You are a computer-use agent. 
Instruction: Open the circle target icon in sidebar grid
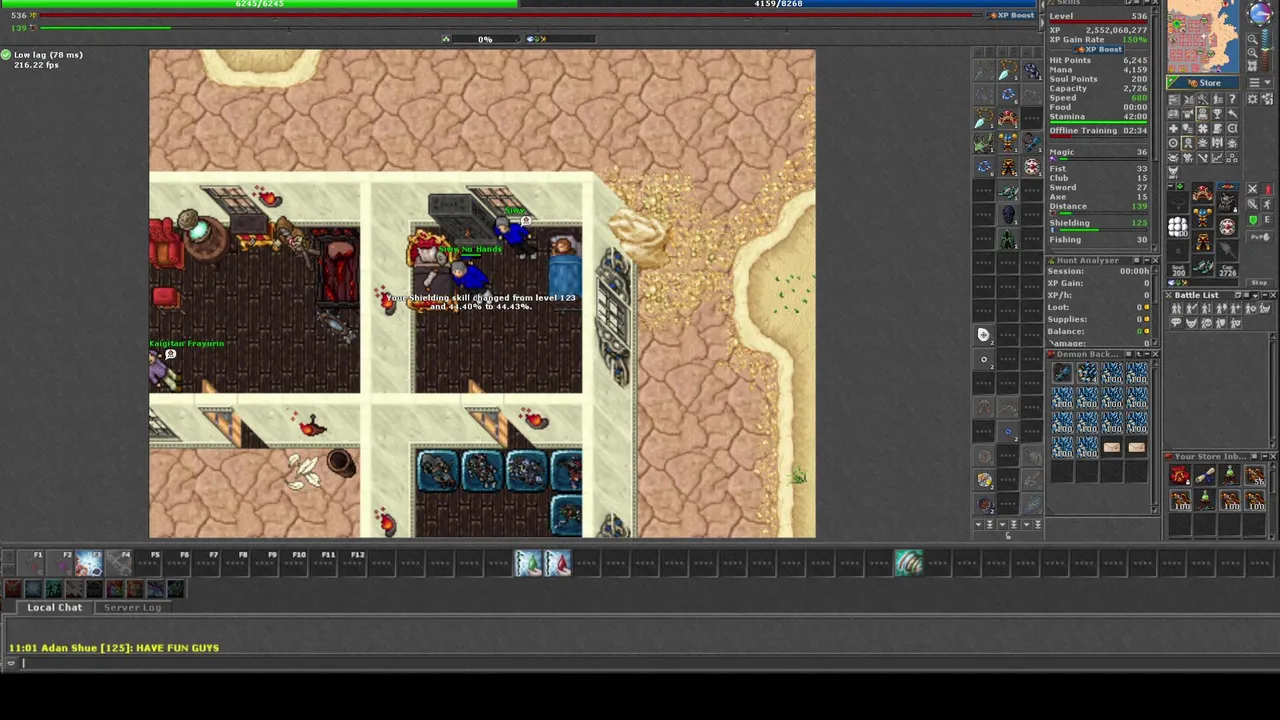[x=1173, y=143]
